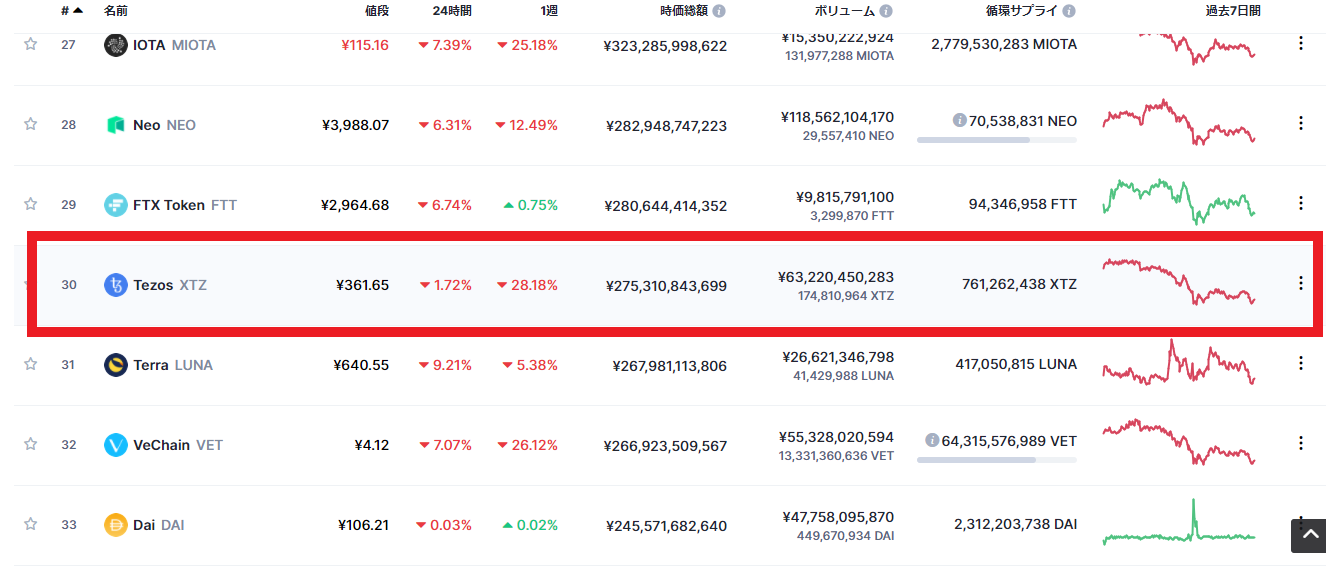Click the info icon beside Neo supply
This screenshot has width=1326, height=569.
[x=960, y=120]
